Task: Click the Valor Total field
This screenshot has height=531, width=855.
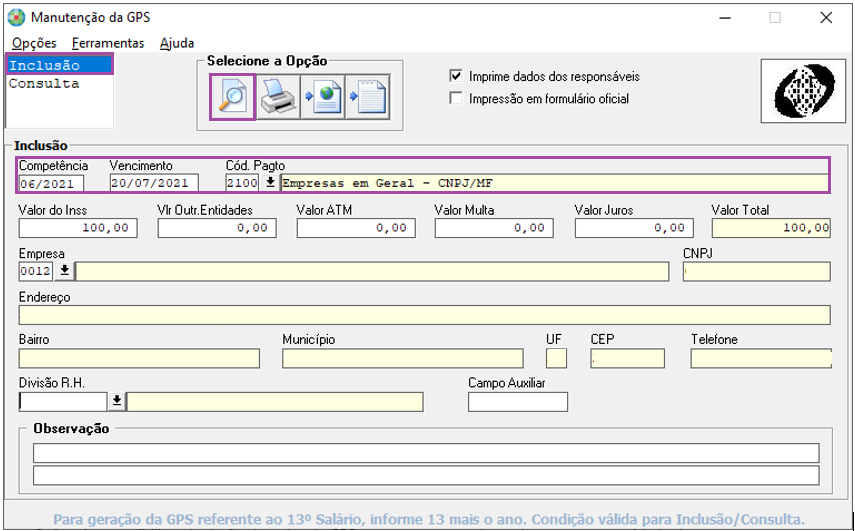Action: point(772,228)
